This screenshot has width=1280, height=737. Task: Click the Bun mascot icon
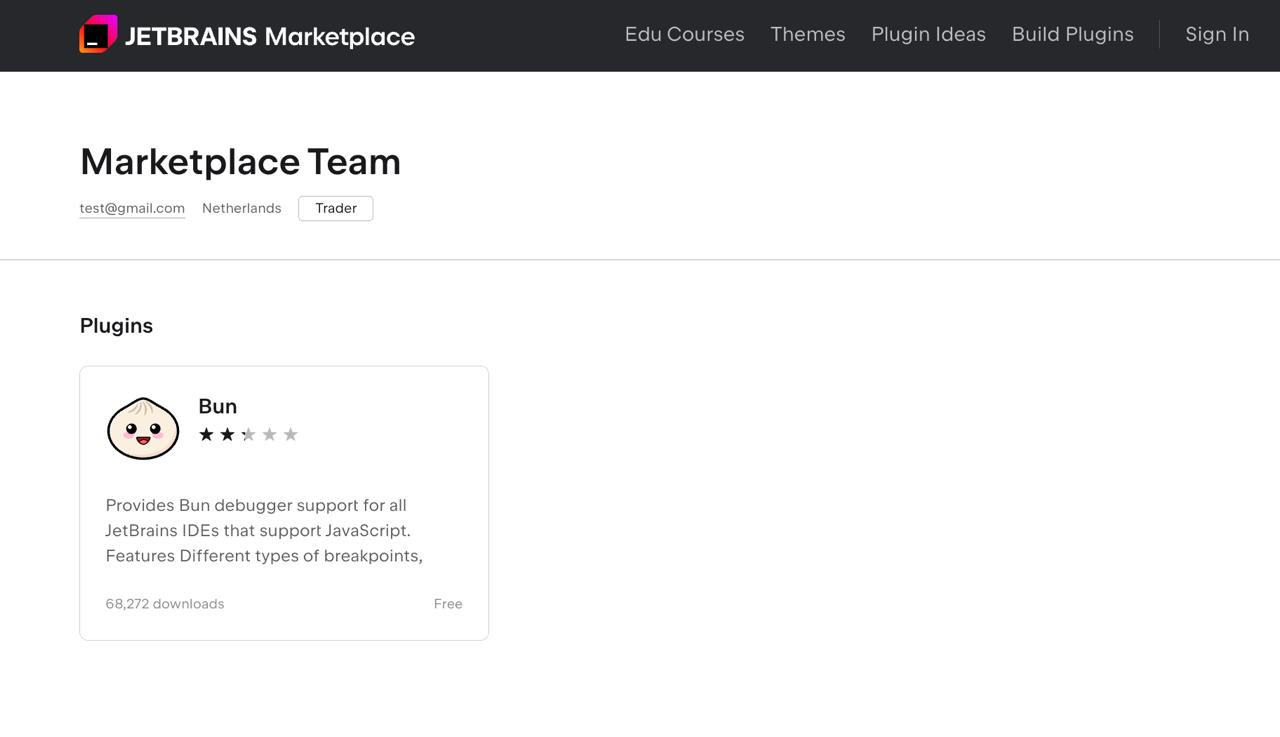(x=143, y=428)
